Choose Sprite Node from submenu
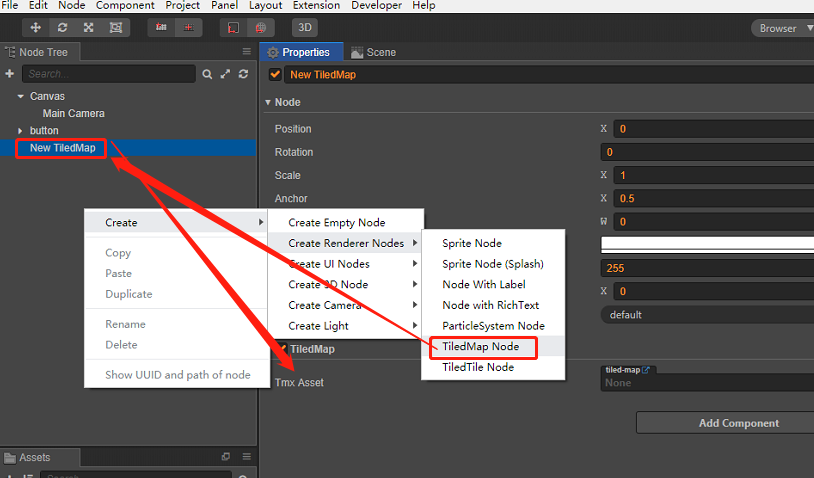This screenshot has width=814, height=478. click(472, 243)
